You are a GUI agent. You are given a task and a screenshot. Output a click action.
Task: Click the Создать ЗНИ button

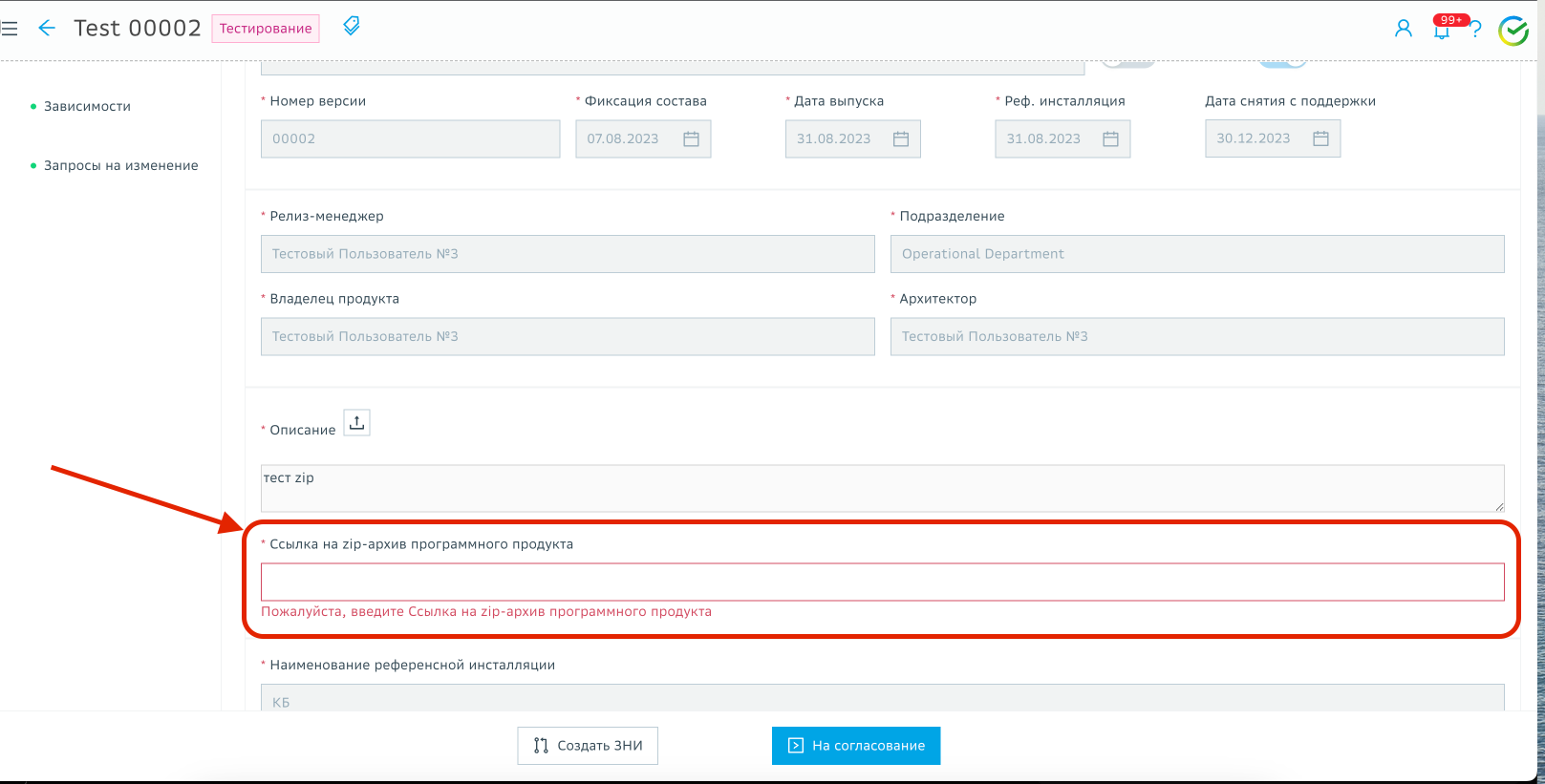588,746
